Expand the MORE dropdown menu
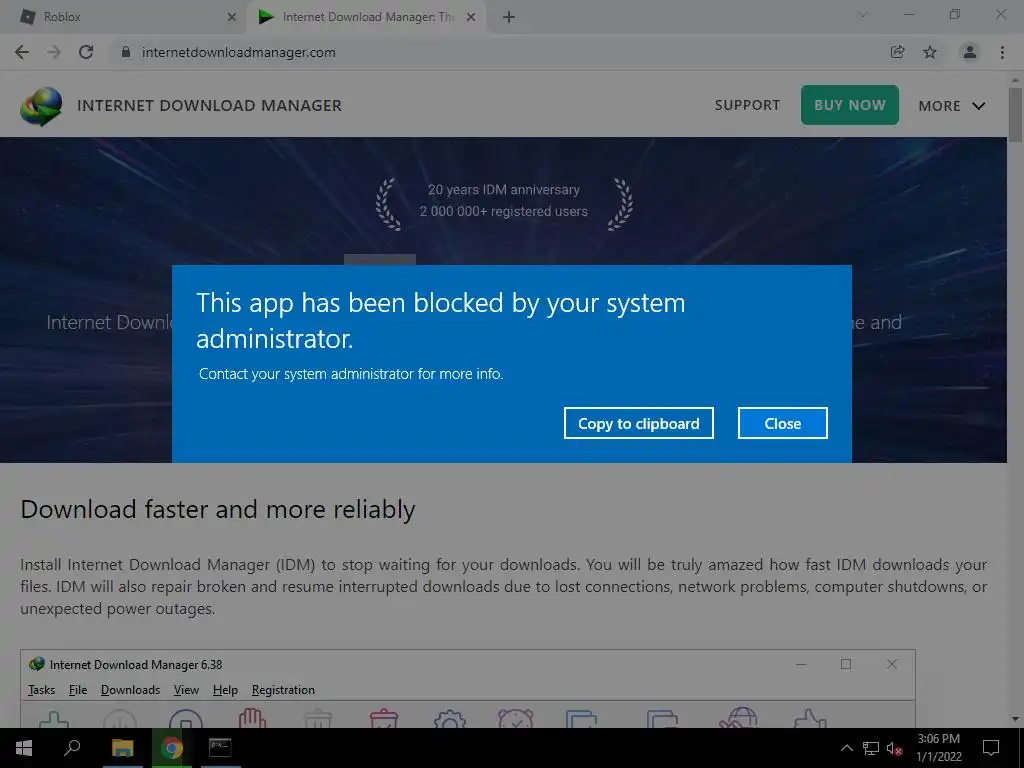 point(952,106)
